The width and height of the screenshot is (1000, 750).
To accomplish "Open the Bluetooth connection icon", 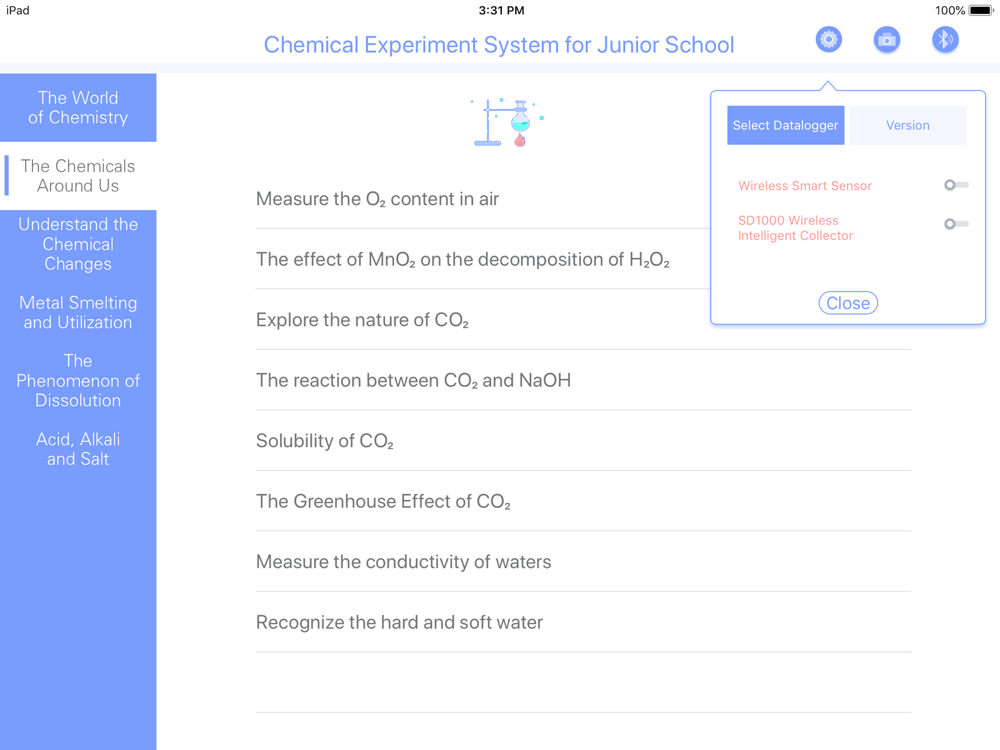I will 945,40.
